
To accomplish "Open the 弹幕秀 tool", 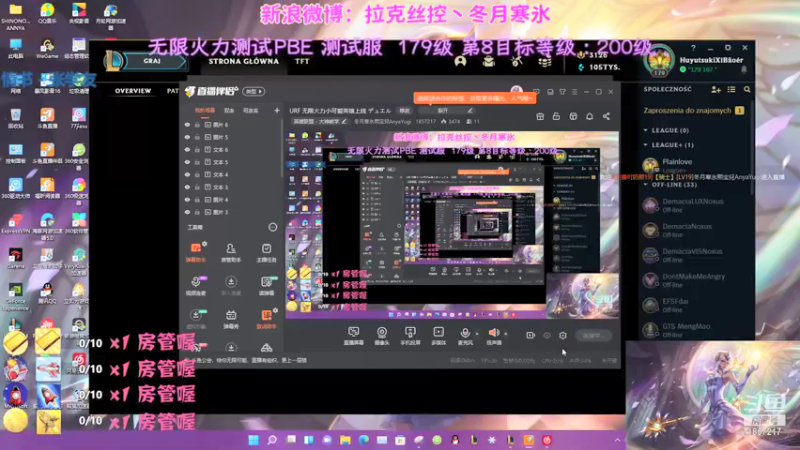I will [x=231, y=319].
